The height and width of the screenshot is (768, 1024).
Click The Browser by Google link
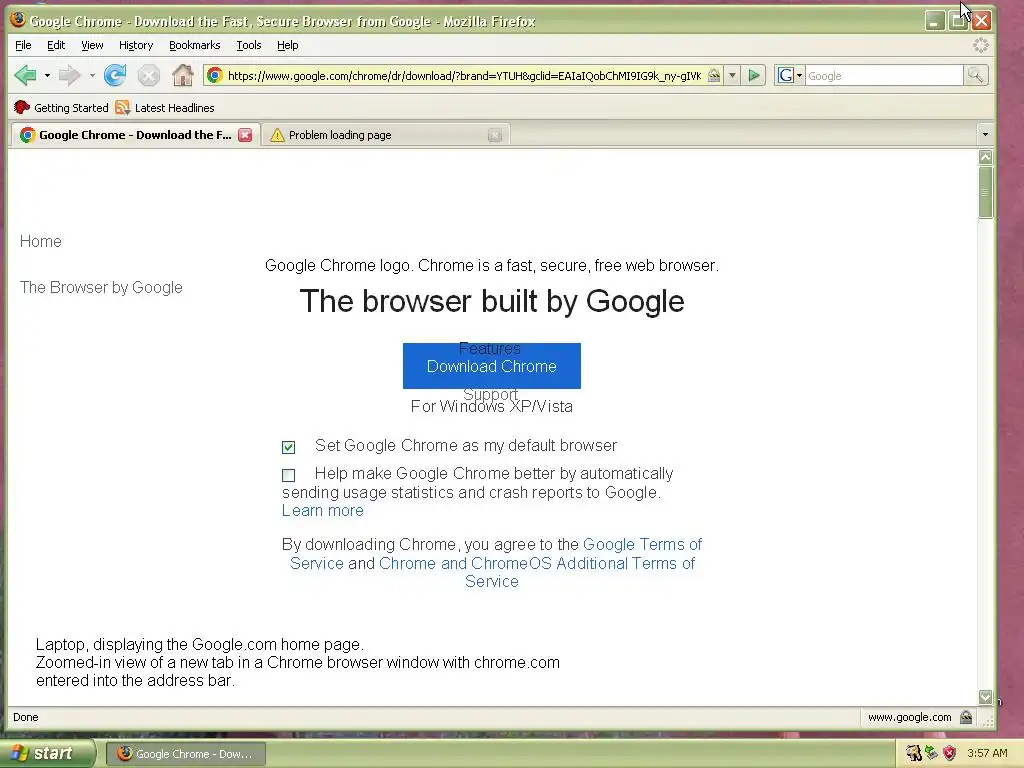coord(101,287)
